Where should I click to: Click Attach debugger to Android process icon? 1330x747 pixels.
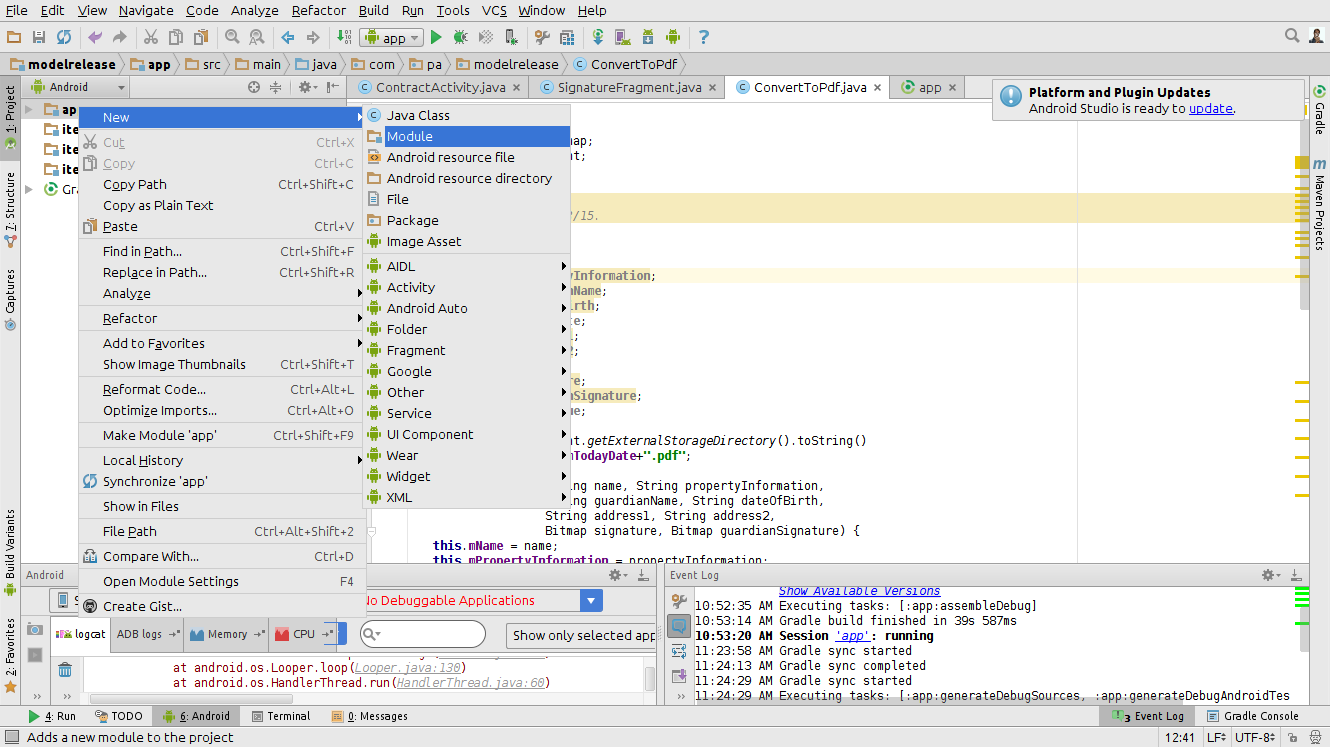pos(511,37)
